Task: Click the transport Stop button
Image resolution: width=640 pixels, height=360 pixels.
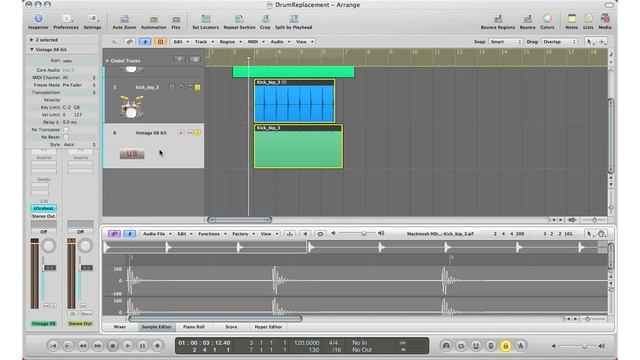Action: 113,346
